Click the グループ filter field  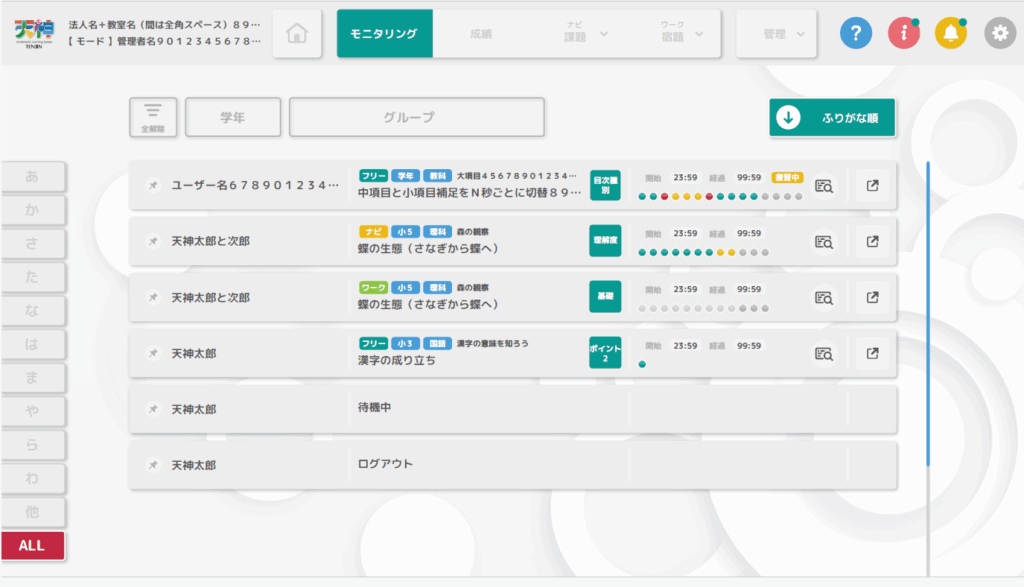coord(416,117)
